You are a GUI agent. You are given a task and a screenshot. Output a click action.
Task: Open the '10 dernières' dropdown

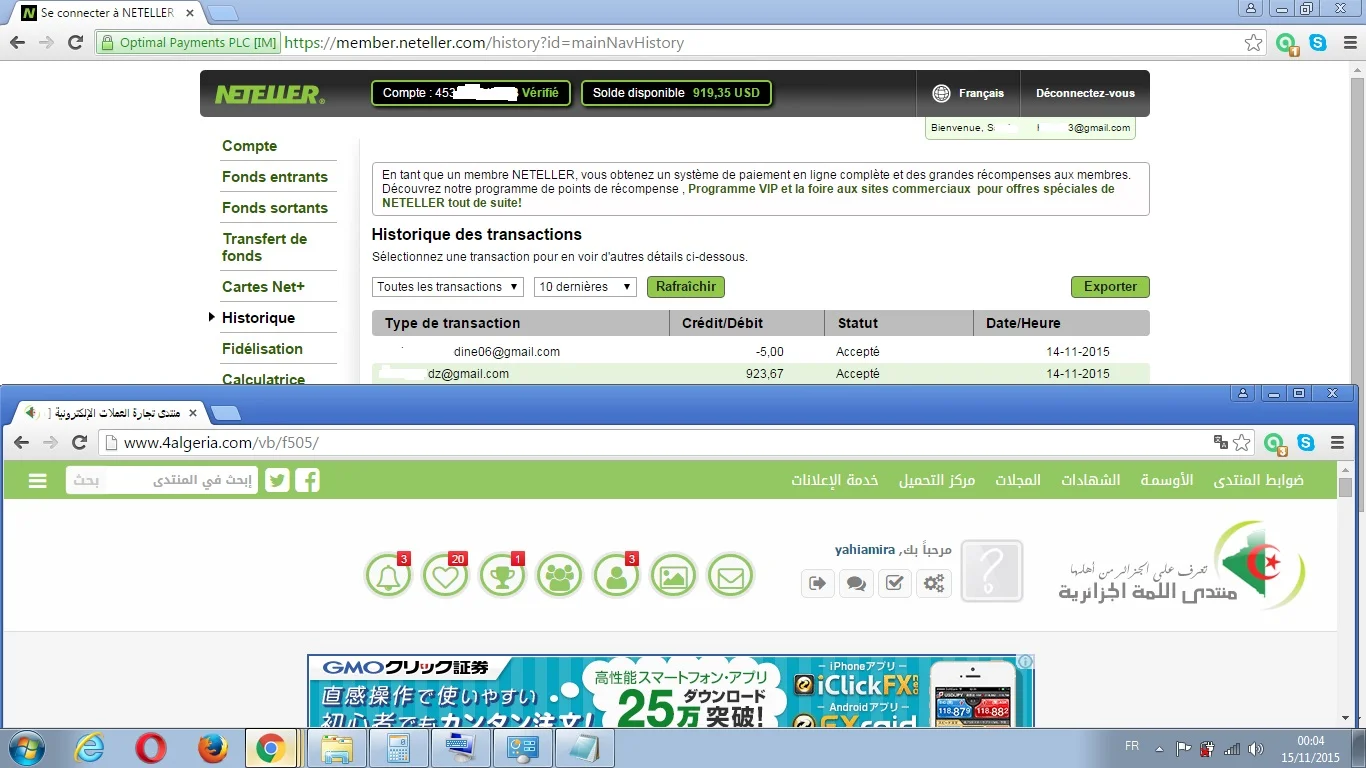pyautogui.click(x=585, y=287)
